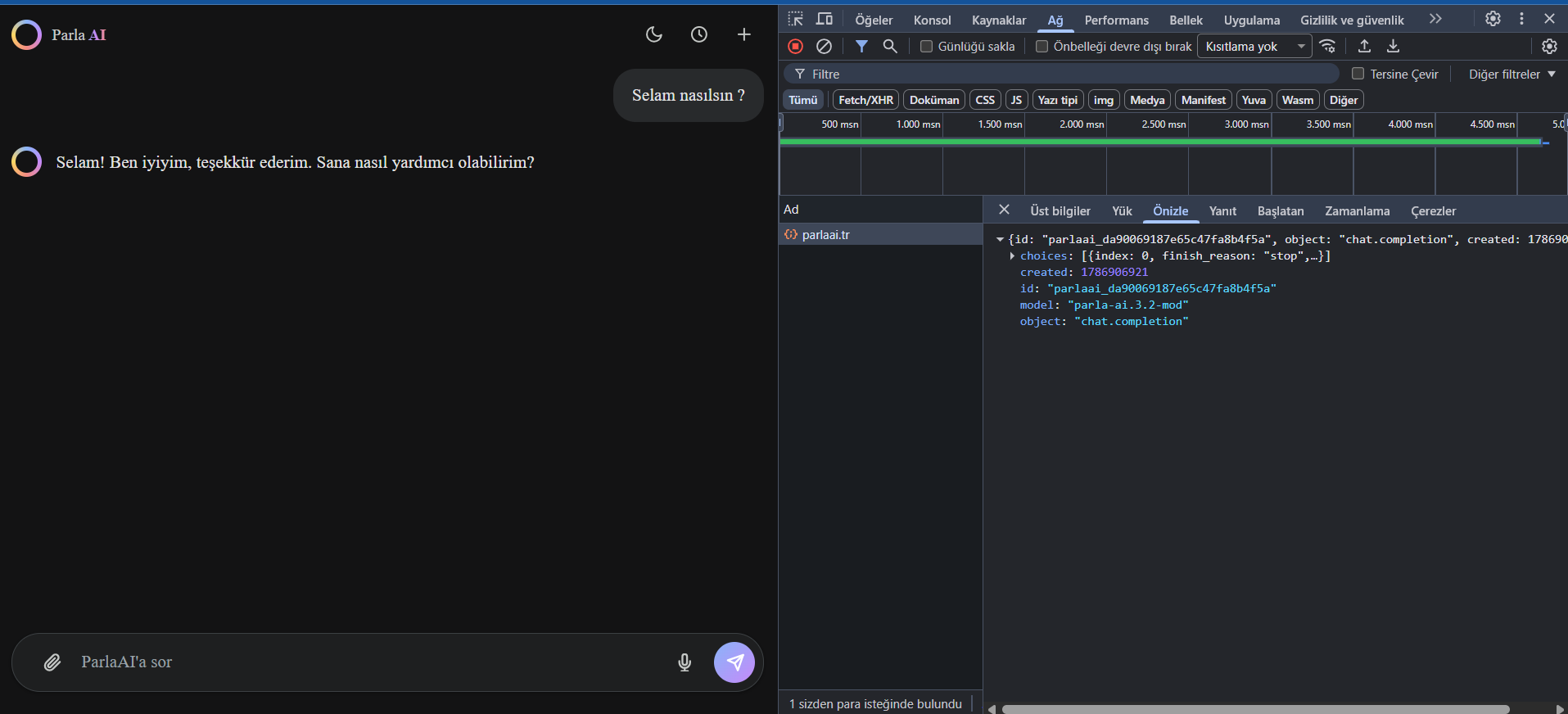The image size is (1568, 714).
Task: Switch to Konsol DevTools tab
Action: [932, 20]
